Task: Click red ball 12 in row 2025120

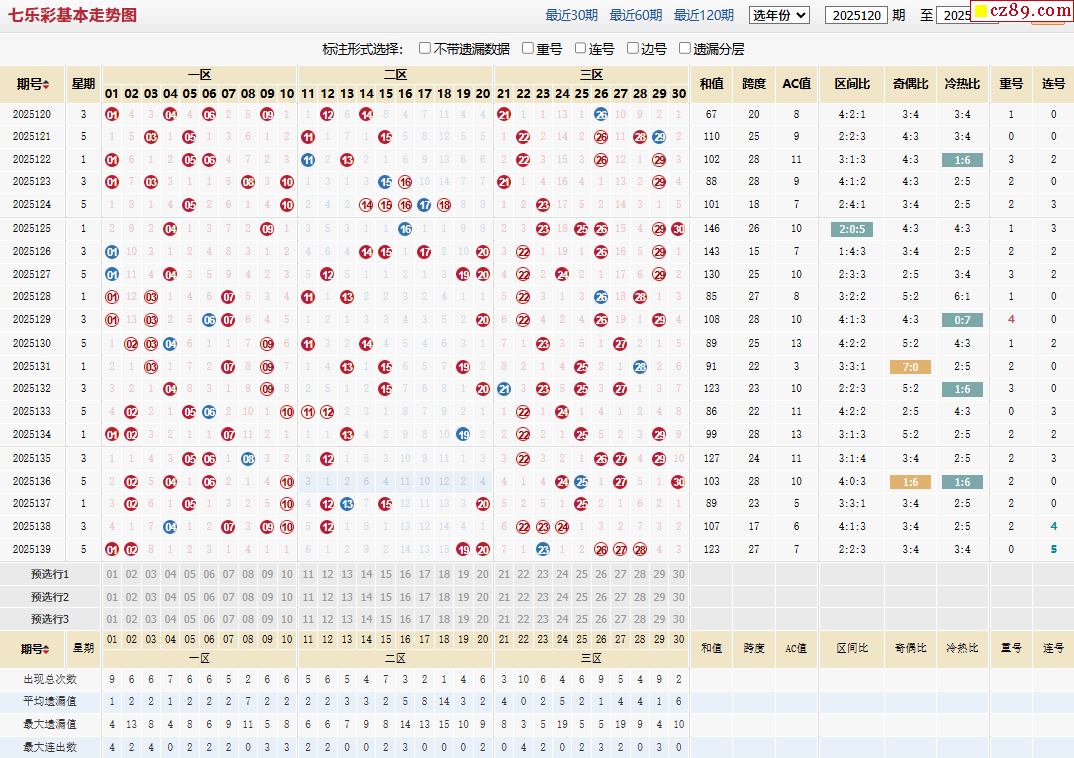Action: click(327, 114)
